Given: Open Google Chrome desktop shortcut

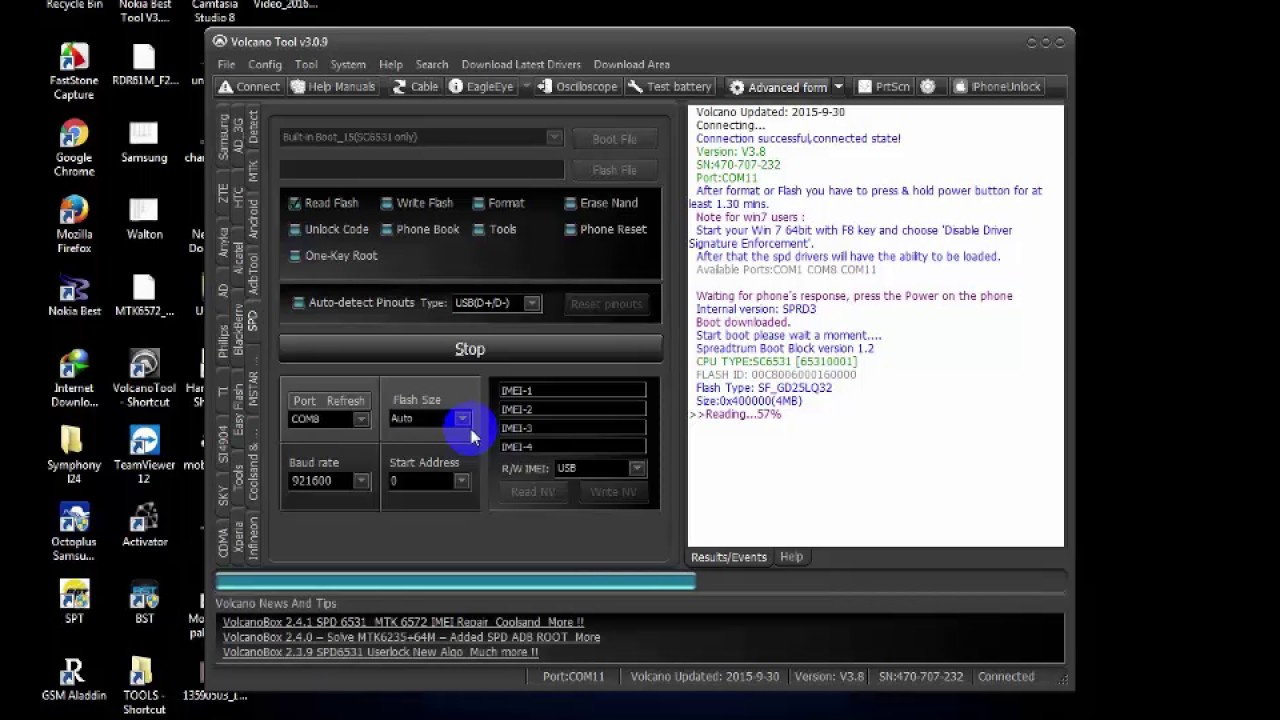Looking at the screenshot, I should tap(74, 149).
